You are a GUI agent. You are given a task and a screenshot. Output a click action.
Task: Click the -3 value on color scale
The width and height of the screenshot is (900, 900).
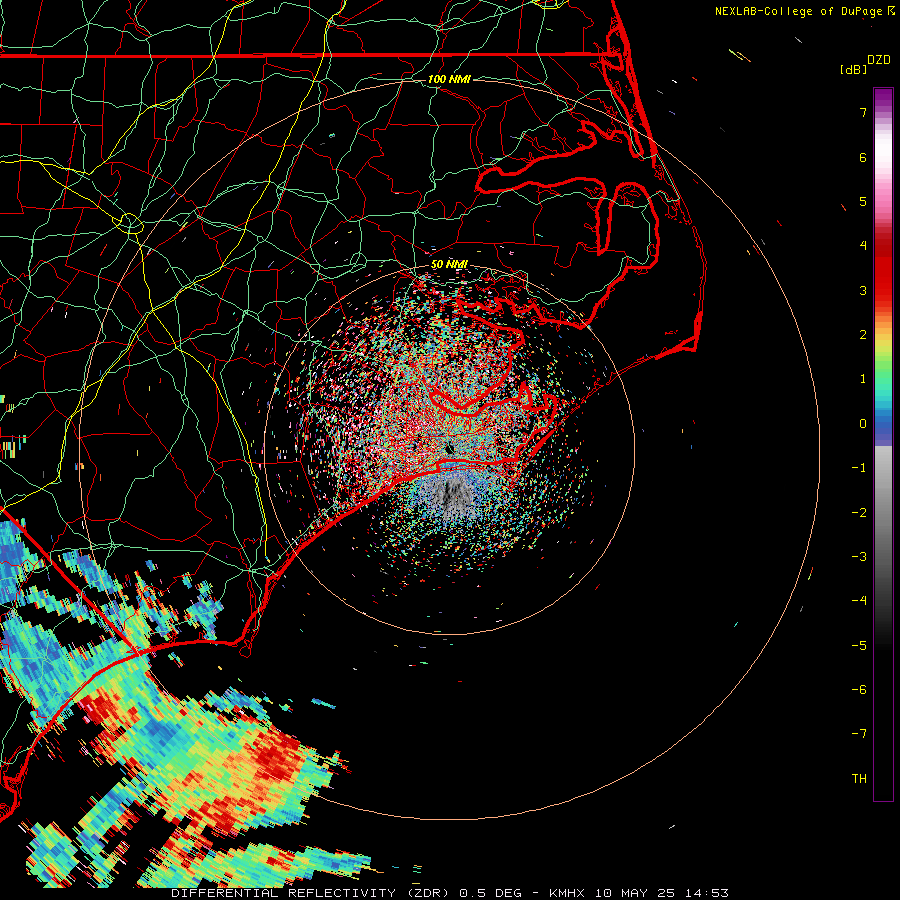pyautogui.click(x=859, y=557)
